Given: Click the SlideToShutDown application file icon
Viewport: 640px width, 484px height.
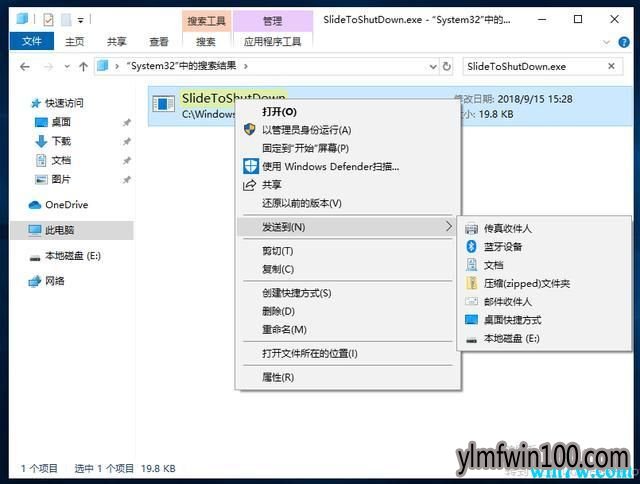Looking at the screenshot, I should (164, 104).
